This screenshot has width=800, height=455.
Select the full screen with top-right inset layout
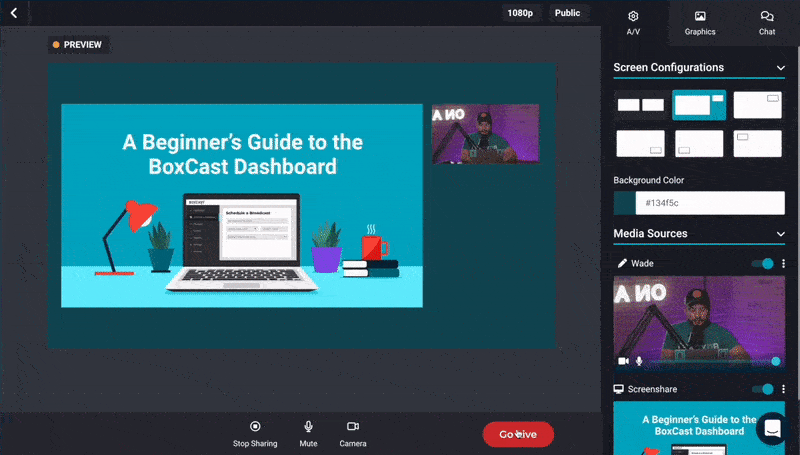coord(757,105)
